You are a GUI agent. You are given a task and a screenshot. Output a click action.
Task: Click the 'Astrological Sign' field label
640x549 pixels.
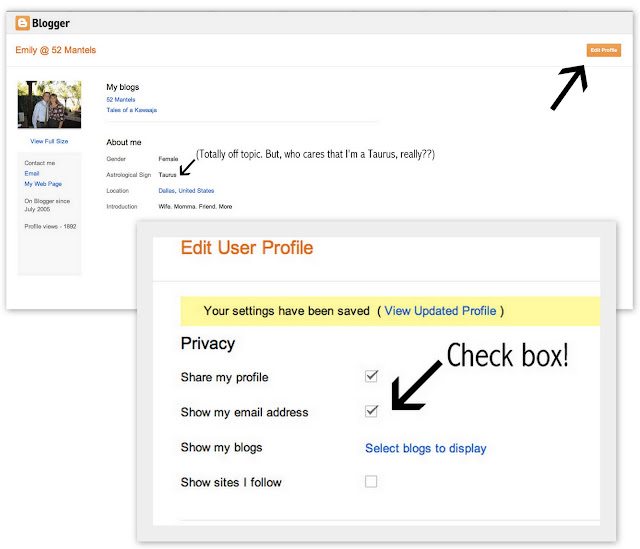129,175
